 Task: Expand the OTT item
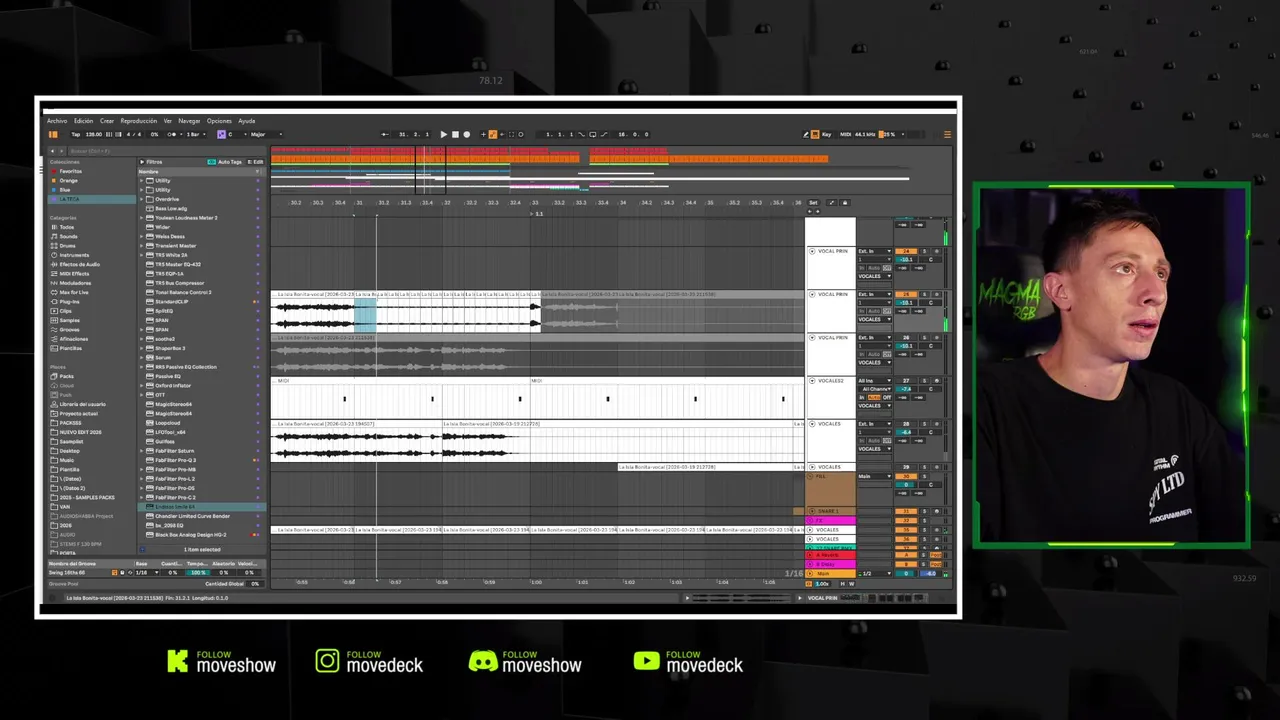click(x=142, y=395)
